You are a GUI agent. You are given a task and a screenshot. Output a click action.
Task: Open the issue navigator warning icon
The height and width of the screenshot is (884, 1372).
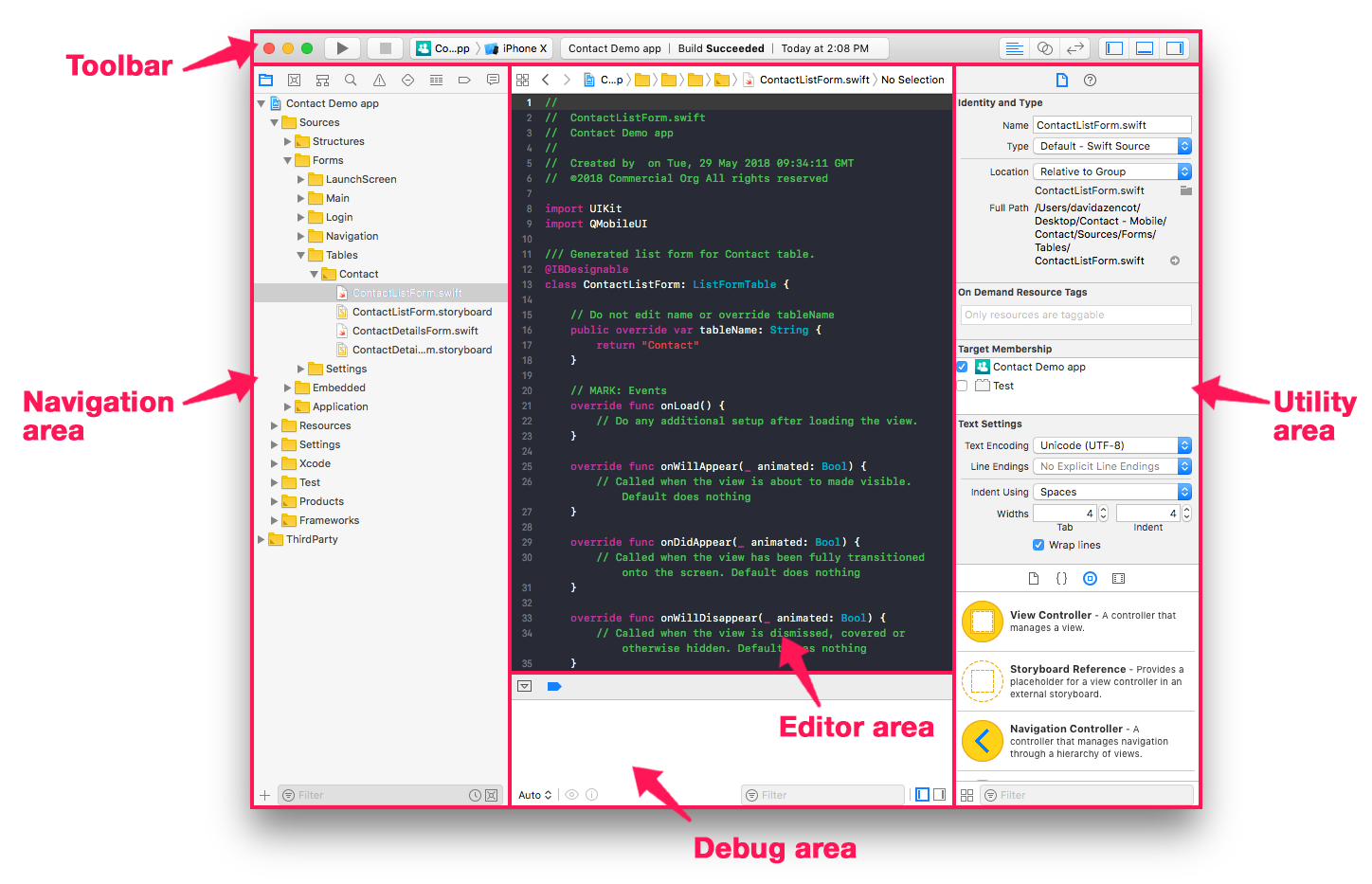pos(379,81)
